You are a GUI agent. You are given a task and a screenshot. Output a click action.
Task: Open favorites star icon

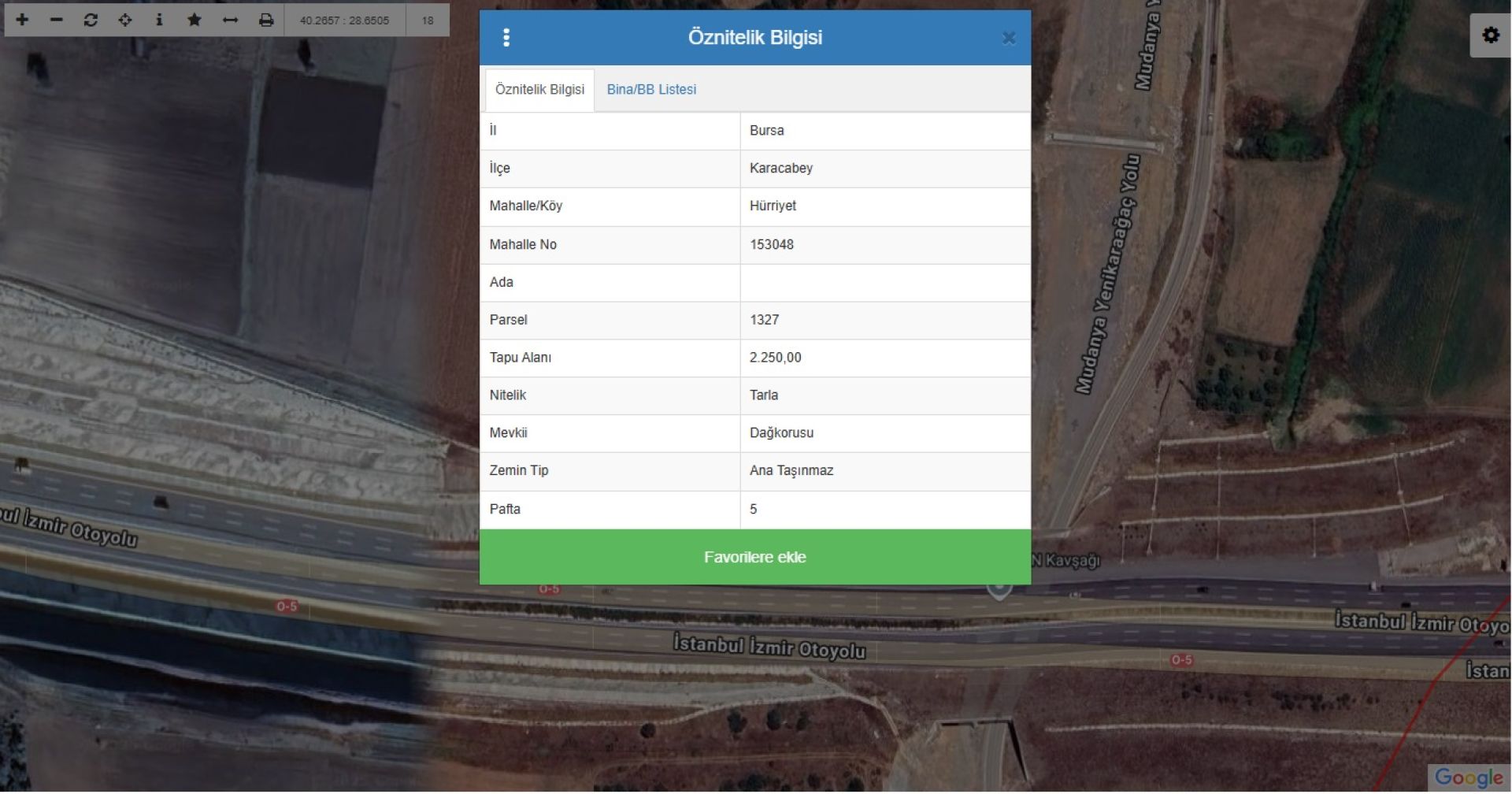click(x=195, y=20)
